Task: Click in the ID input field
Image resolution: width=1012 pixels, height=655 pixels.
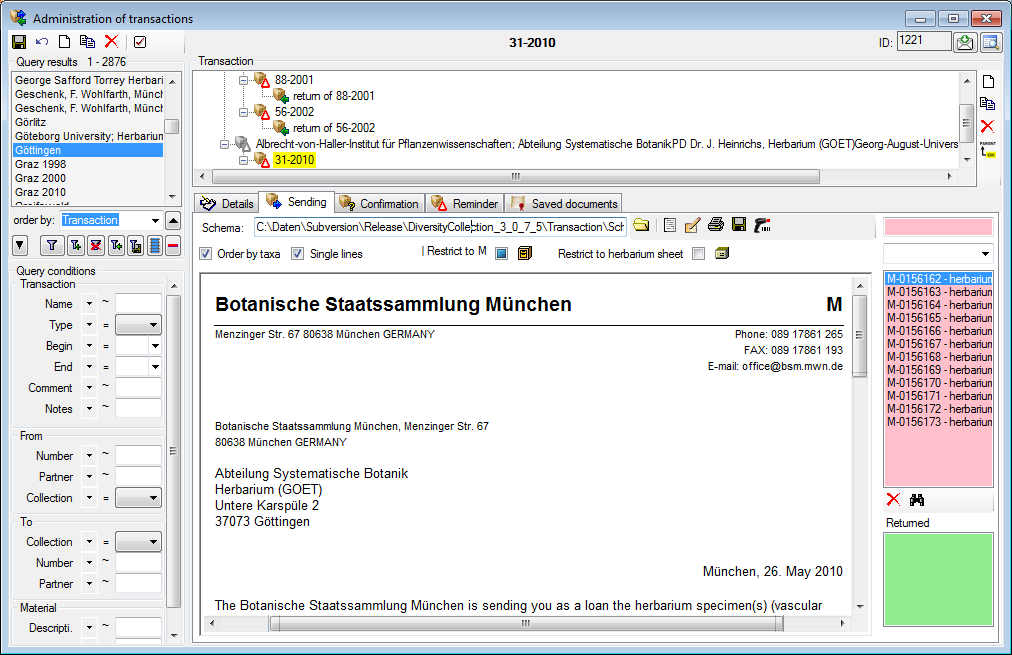Action: tap(924, 41)
